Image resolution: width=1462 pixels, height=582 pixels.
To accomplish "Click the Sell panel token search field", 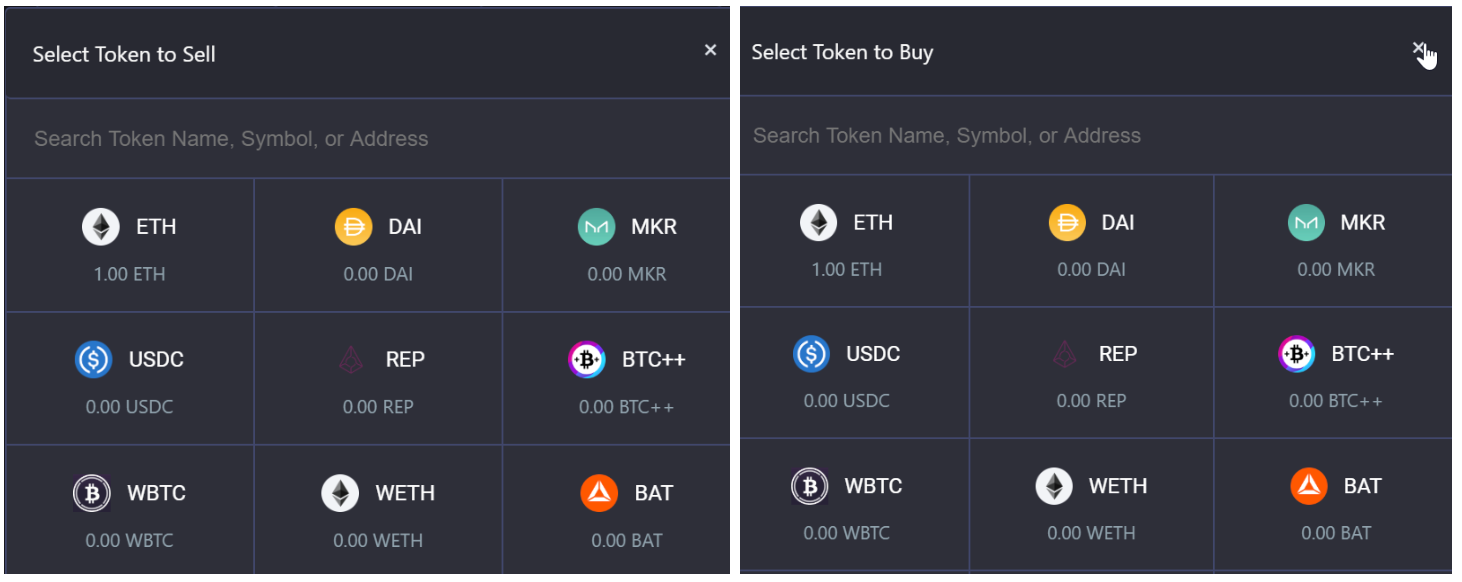I will tap(367, 139).
